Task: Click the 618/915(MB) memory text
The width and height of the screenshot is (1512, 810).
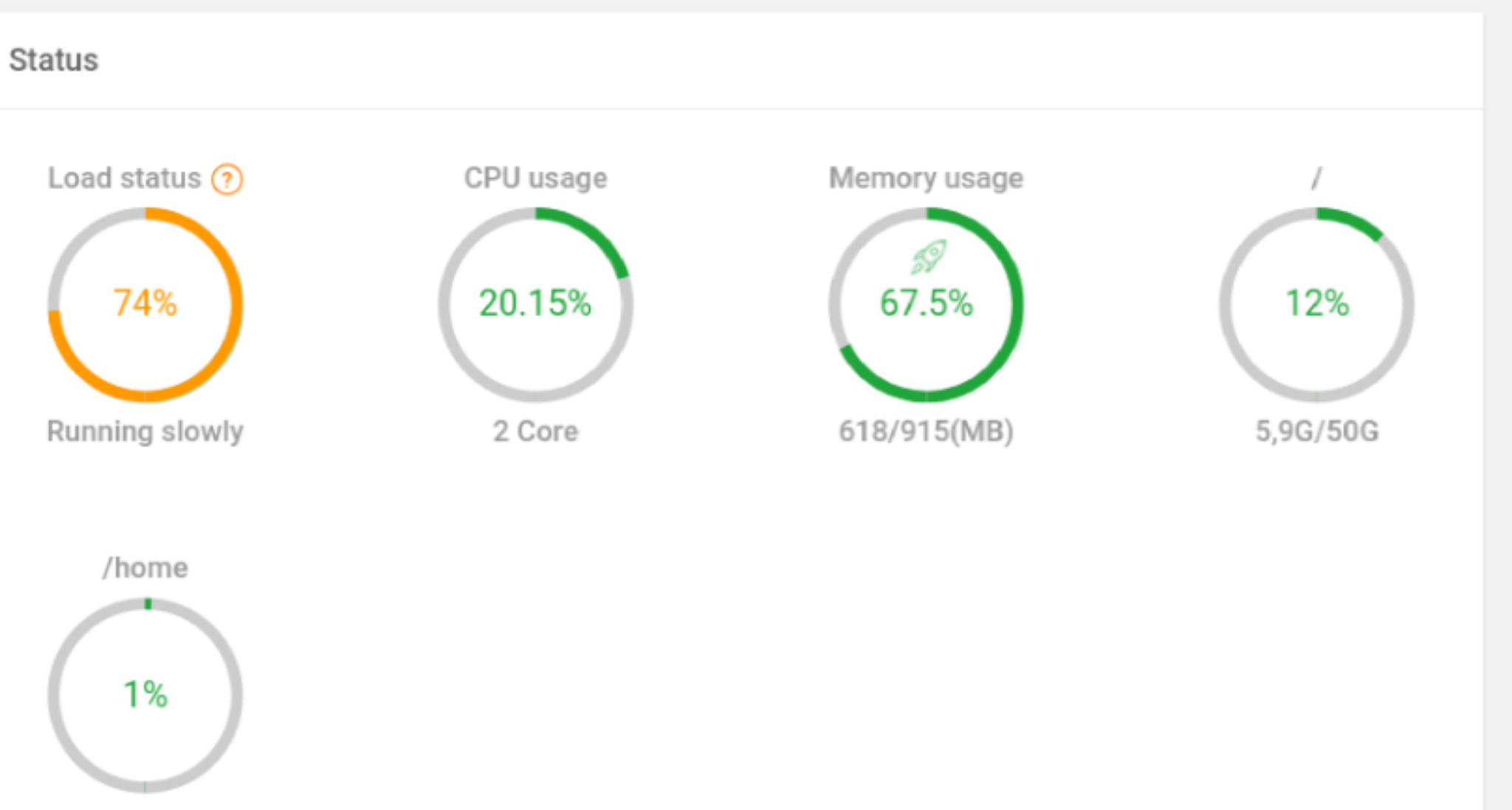Action: click(x=926, y=431)
